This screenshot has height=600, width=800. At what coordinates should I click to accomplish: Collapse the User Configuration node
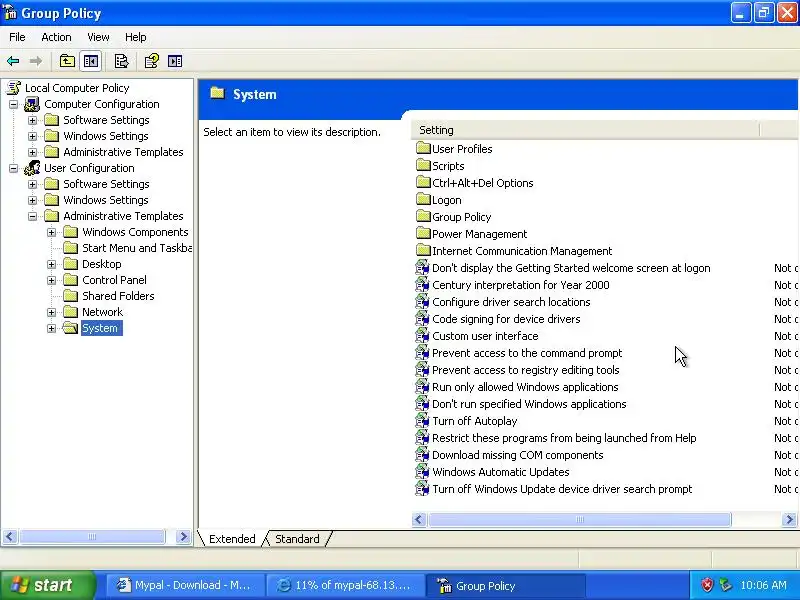14,168
